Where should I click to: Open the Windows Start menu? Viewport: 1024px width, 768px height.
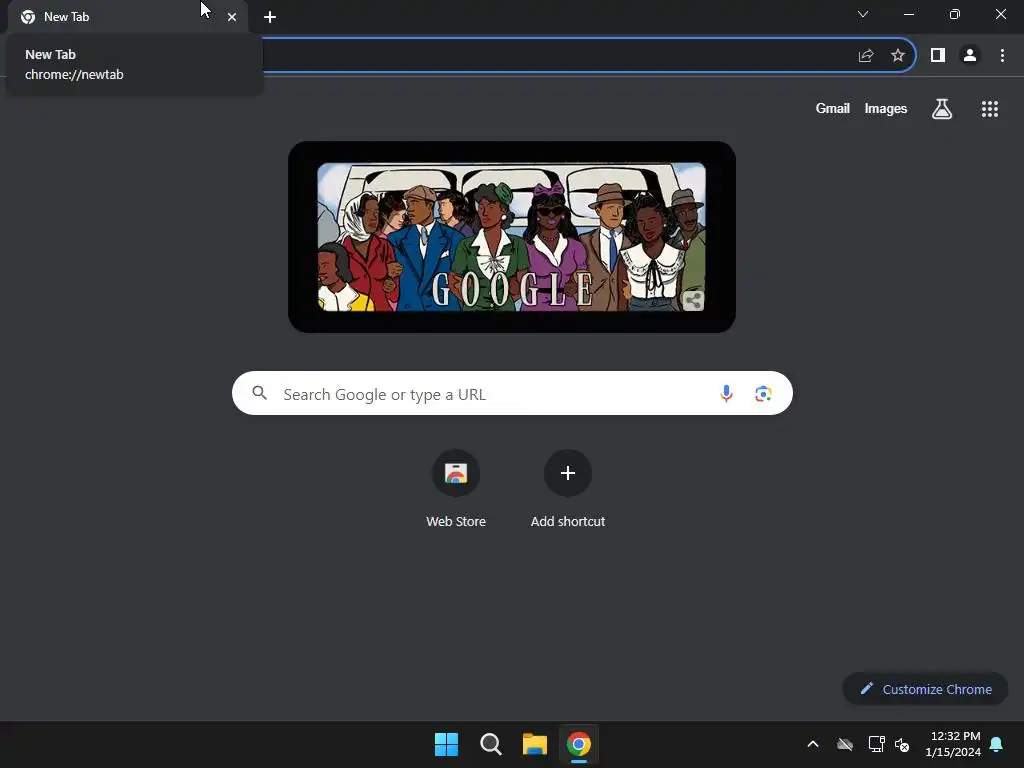(447, 744)
